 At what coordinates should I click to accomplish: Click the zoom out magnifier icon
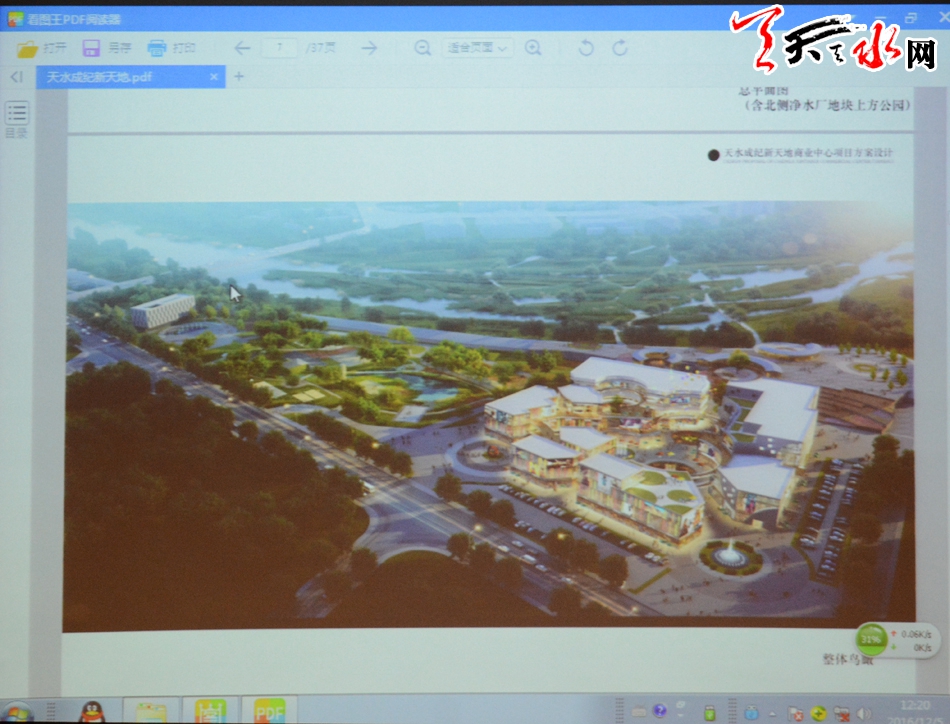point(423,48)
